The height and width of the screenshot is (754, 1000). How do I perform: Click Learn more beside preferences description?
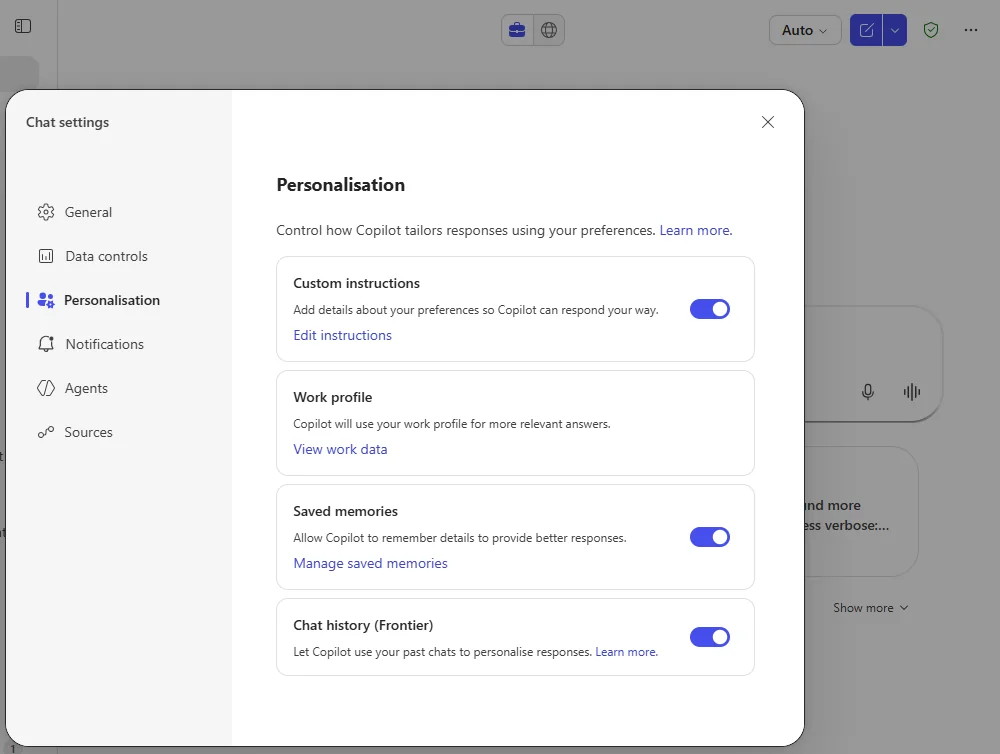(696, 230)
